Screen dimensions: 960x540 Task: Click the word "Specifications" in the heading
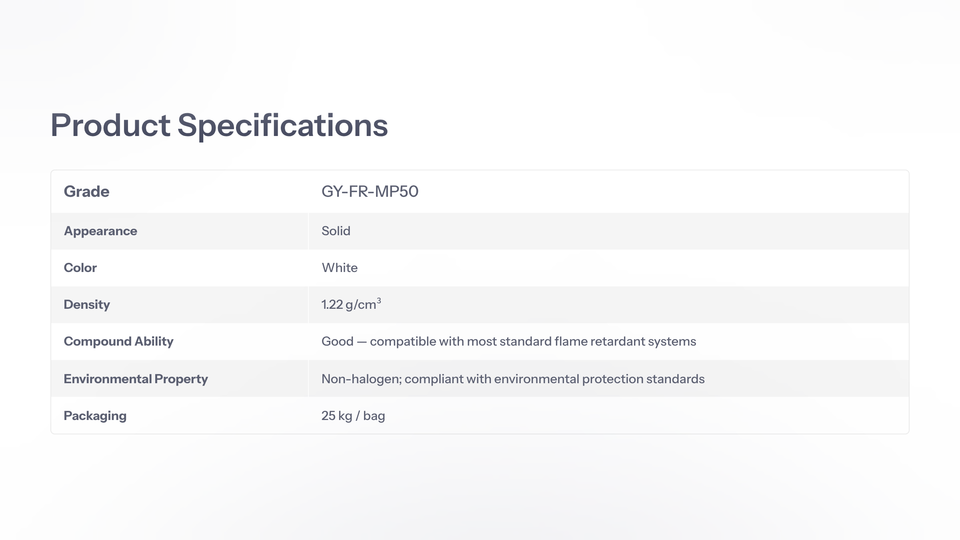coord(282,126)
